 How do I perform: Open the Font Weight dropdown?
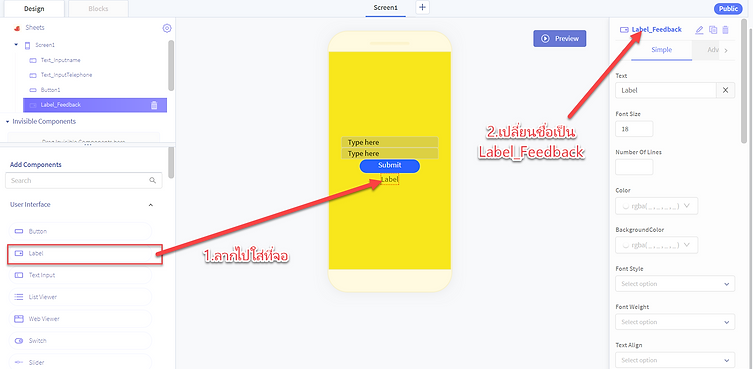675,322
